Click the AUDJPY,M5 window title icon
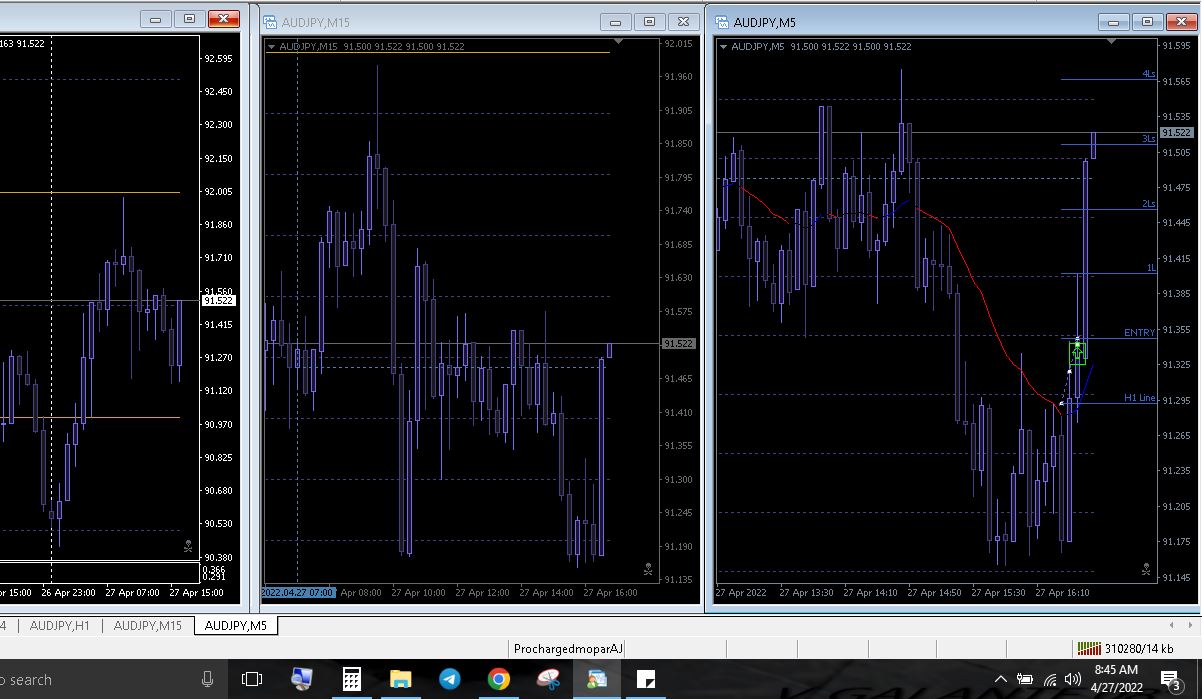The height and width of the screenshot is (699, 1202). (722, 22)
